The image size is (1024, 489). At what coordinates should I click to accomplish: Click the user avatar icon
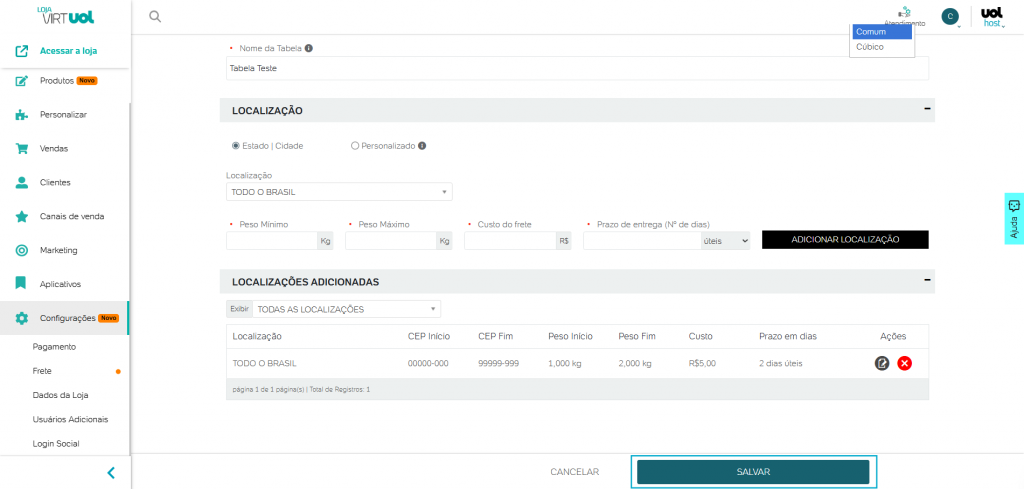point(949,16)
